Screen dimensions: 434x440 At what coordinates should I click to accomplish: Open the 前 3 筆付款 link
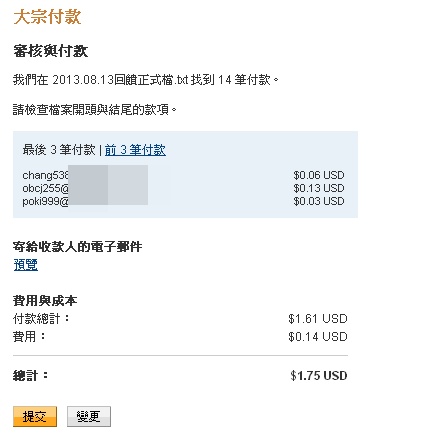(x=135, y=150)
